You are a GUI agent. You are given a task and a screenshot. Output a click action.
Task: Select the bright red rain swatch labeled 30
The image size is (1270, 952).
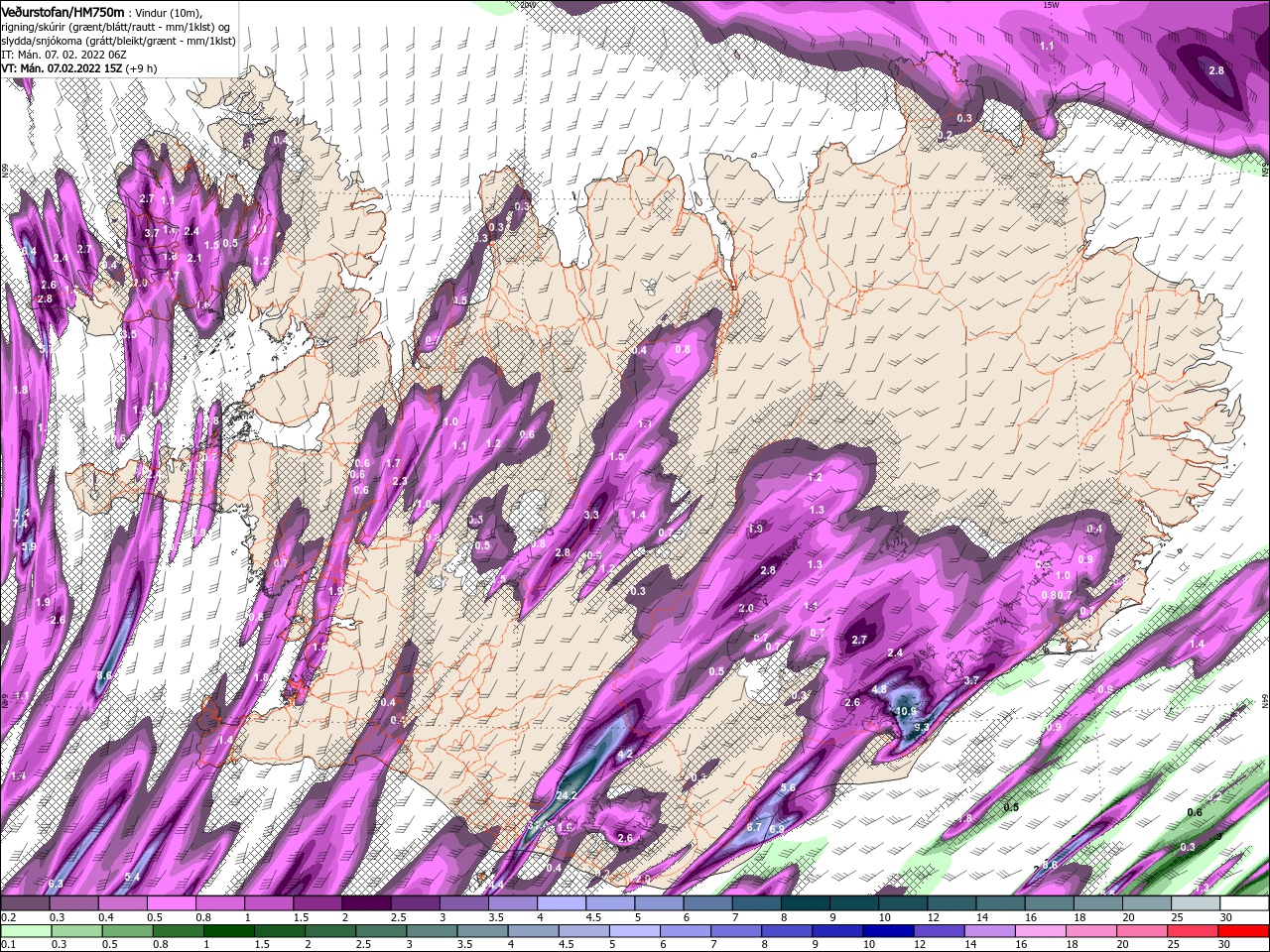tap(1243, 931)
